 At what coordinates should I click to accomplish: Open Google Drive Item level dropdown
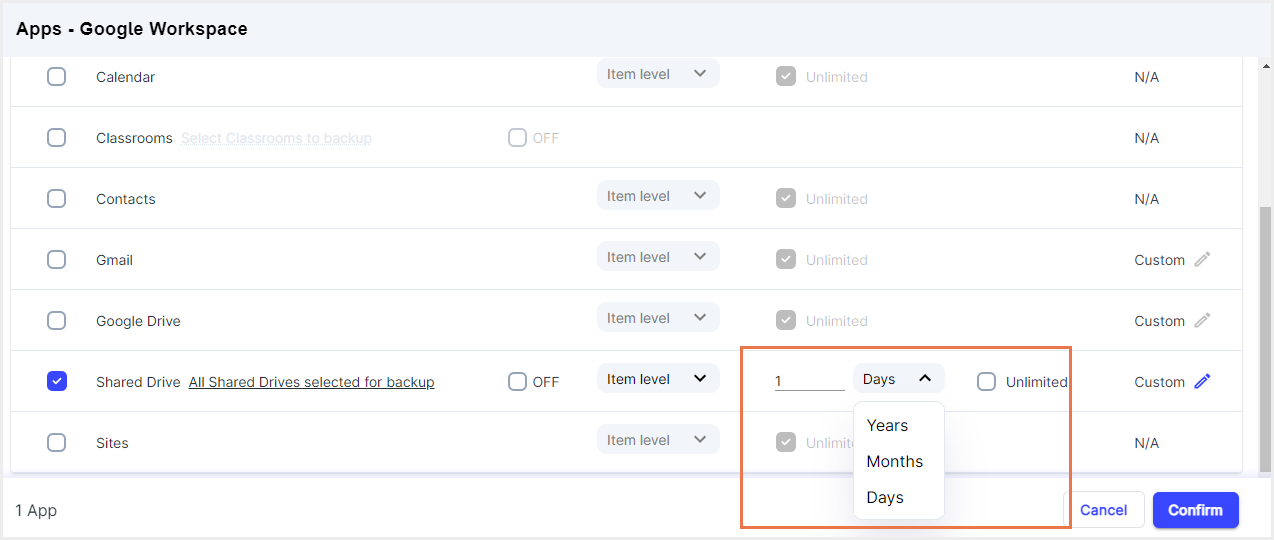point(657,318)
